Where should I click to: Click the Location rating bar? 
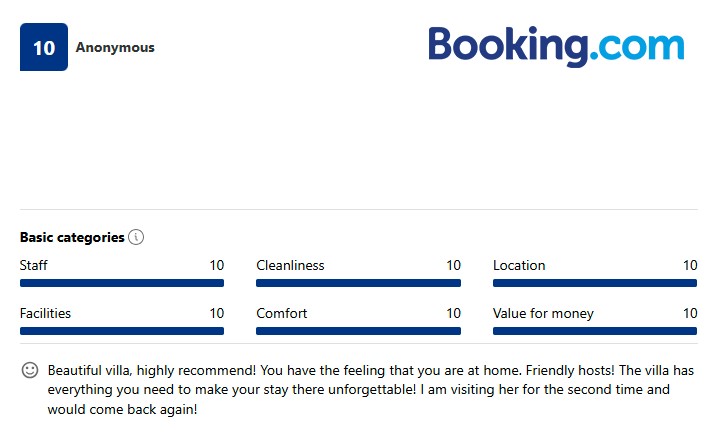(x=595, y=283)
